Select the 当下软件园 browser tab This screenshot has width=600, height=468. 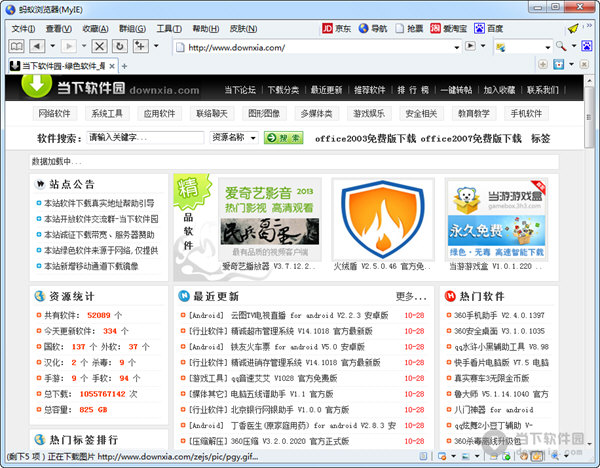(x=63, y=66)
